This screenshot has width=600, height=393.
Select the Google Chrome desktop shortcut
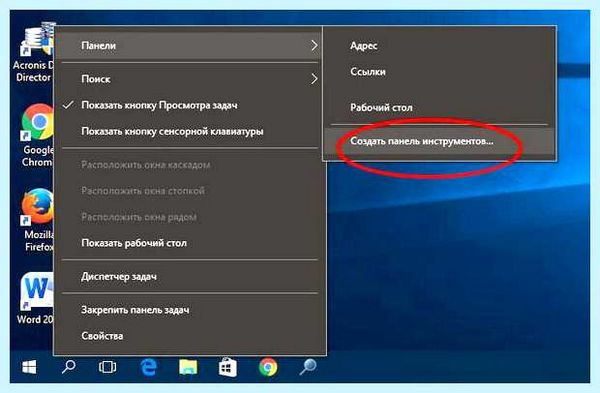click(x=38, y=136)
